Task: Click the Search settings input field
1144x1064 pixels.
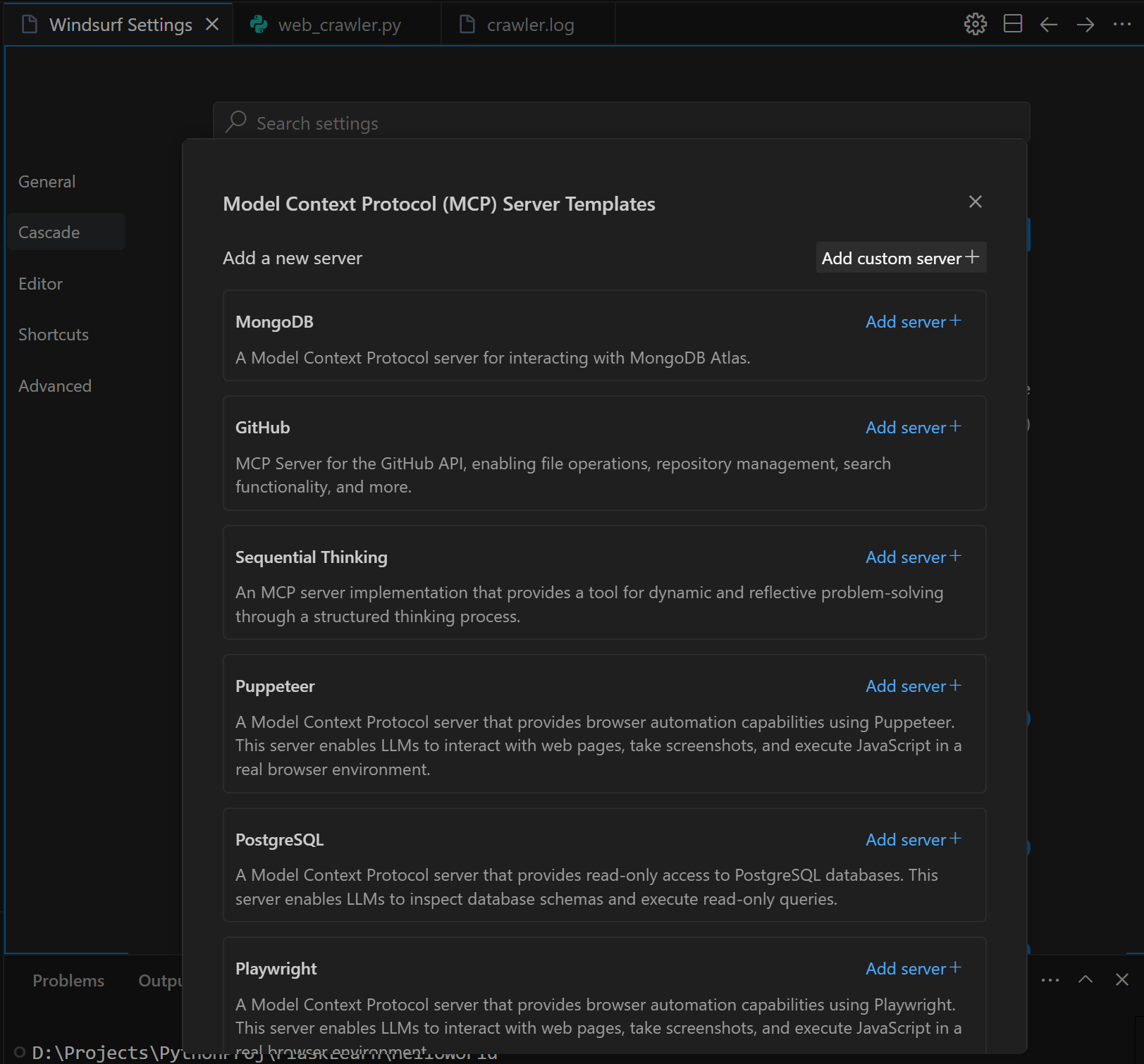Action: (x=621, y=123)
